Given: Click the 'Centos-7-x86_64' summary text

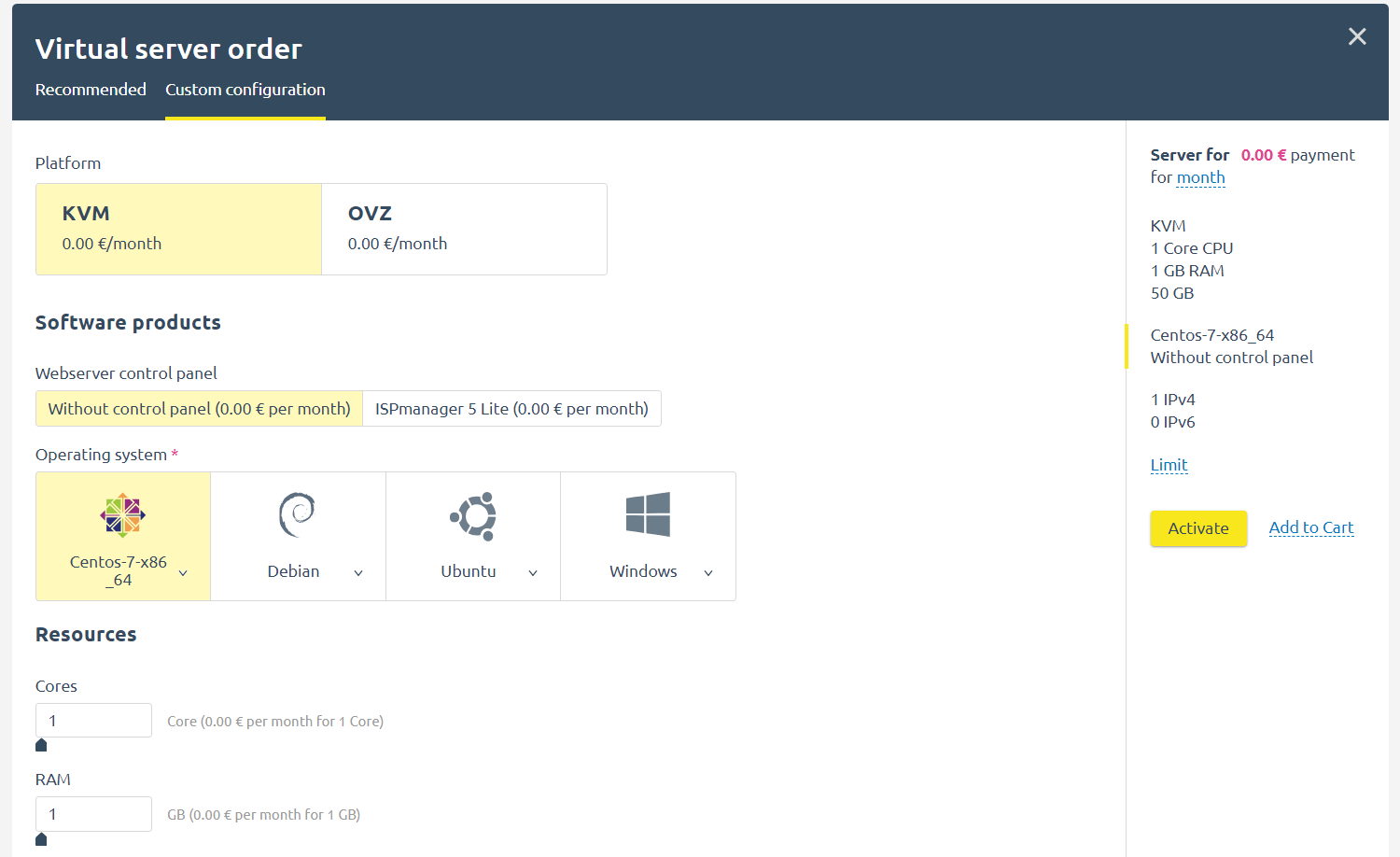Looking at the screenshot, I should click(x=1212, y=335).
